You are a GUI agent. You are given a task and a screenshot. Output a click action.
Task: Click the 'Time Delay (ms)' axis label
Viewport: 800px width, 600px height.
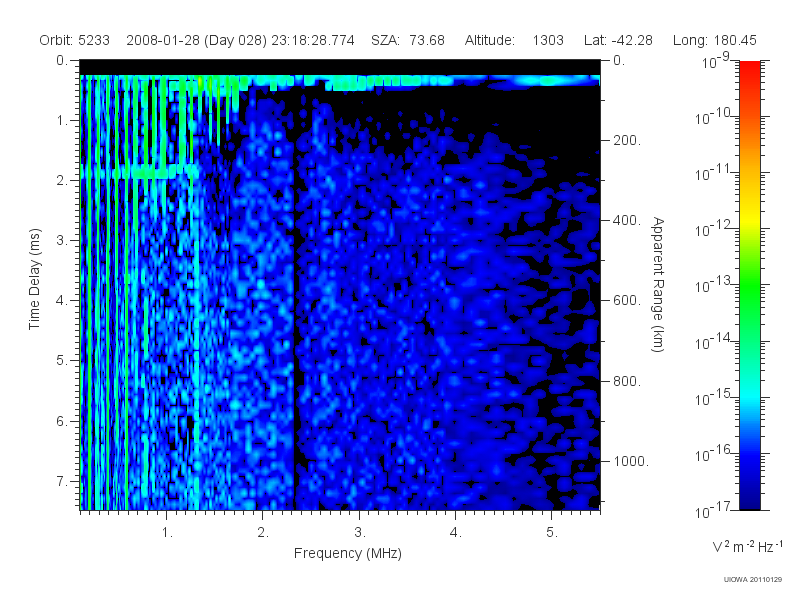[x=34, y=279]
